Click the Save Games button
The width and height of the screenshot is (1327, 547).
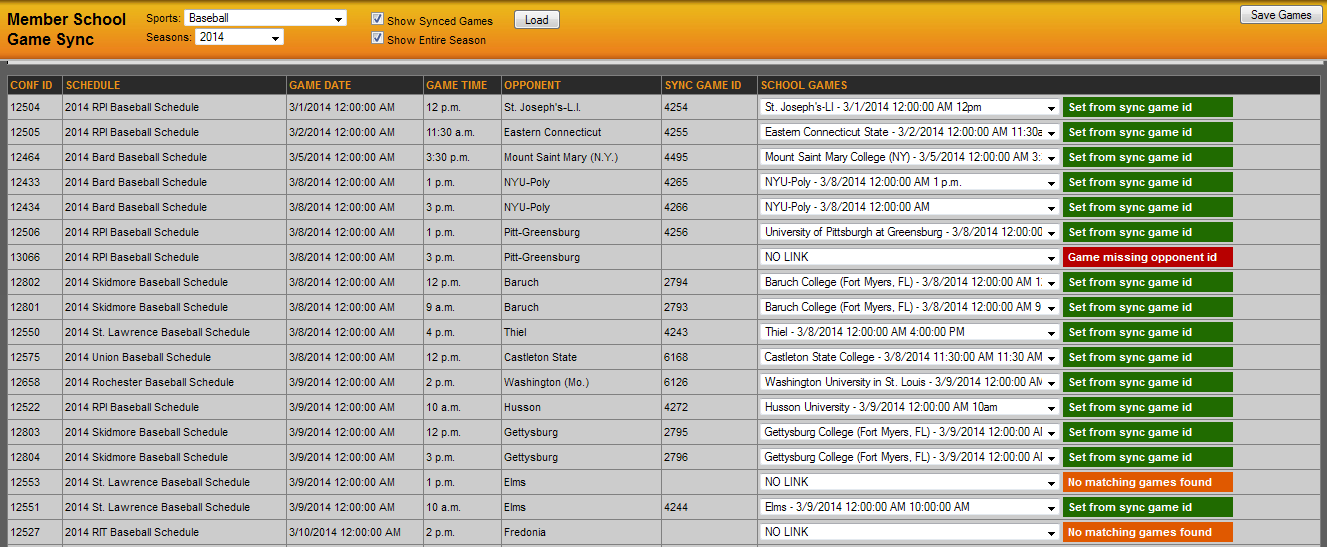(x=1281, y=15)
